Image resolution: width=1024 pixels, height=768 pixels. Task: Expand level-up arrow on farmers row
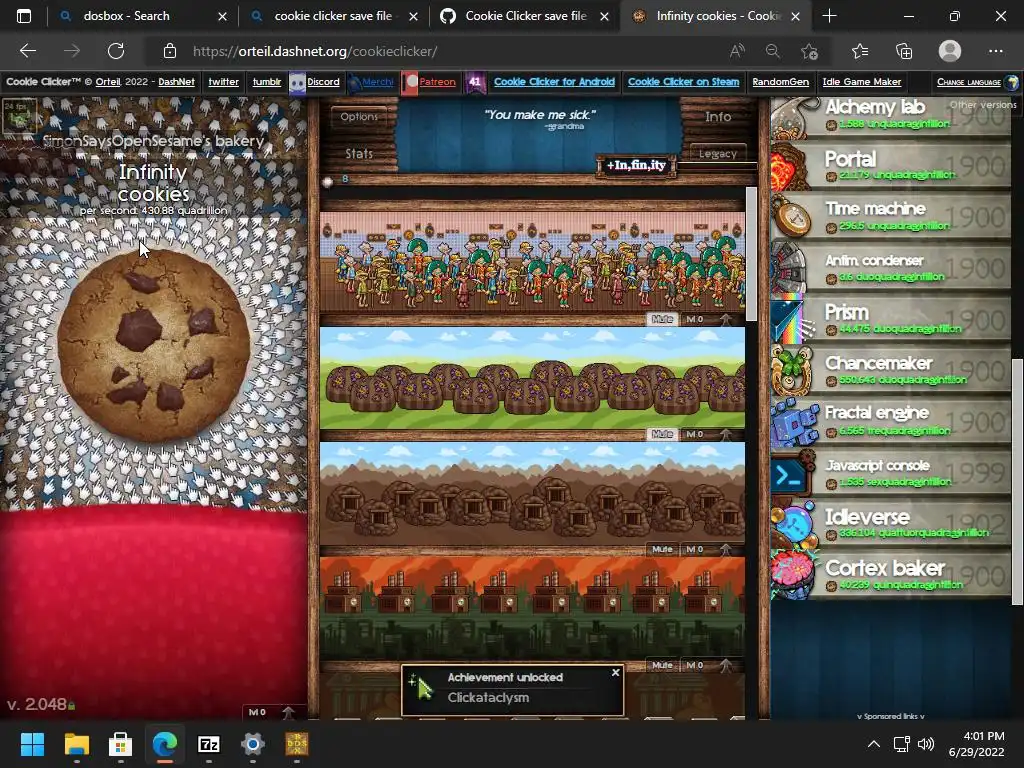click(726, 319)
